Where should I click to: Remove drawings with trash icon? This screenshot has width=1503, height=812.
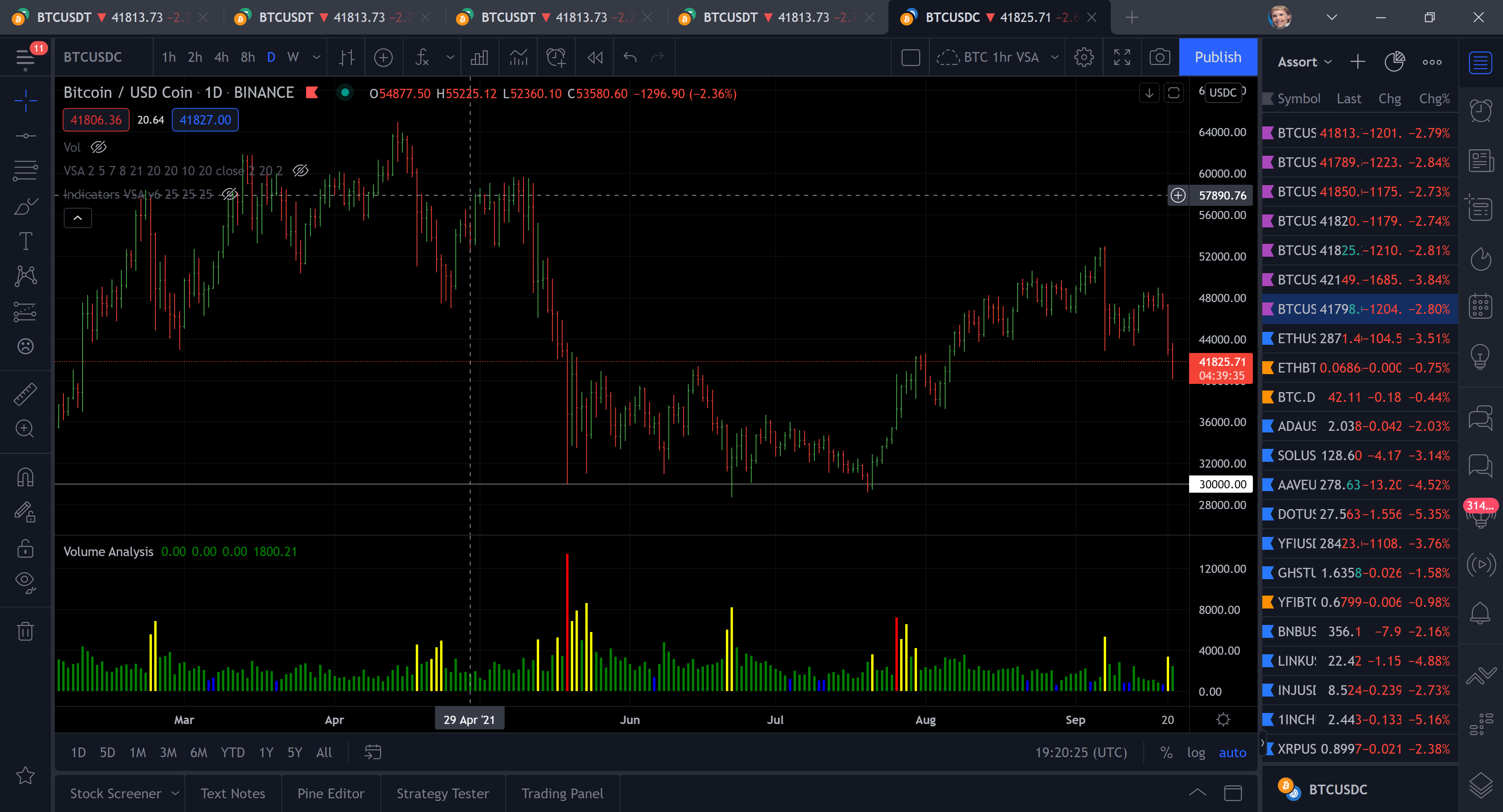[25, 630]
